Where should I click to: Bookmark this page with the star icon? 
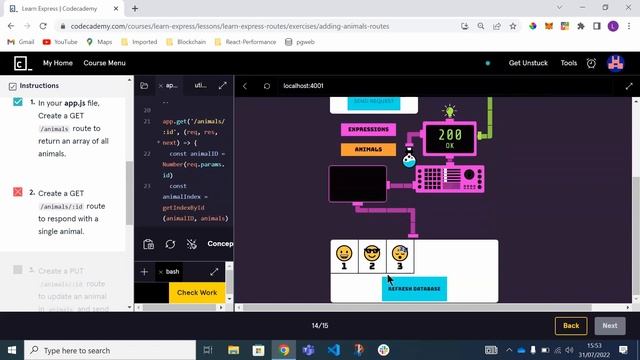click(x=513, y=26)
